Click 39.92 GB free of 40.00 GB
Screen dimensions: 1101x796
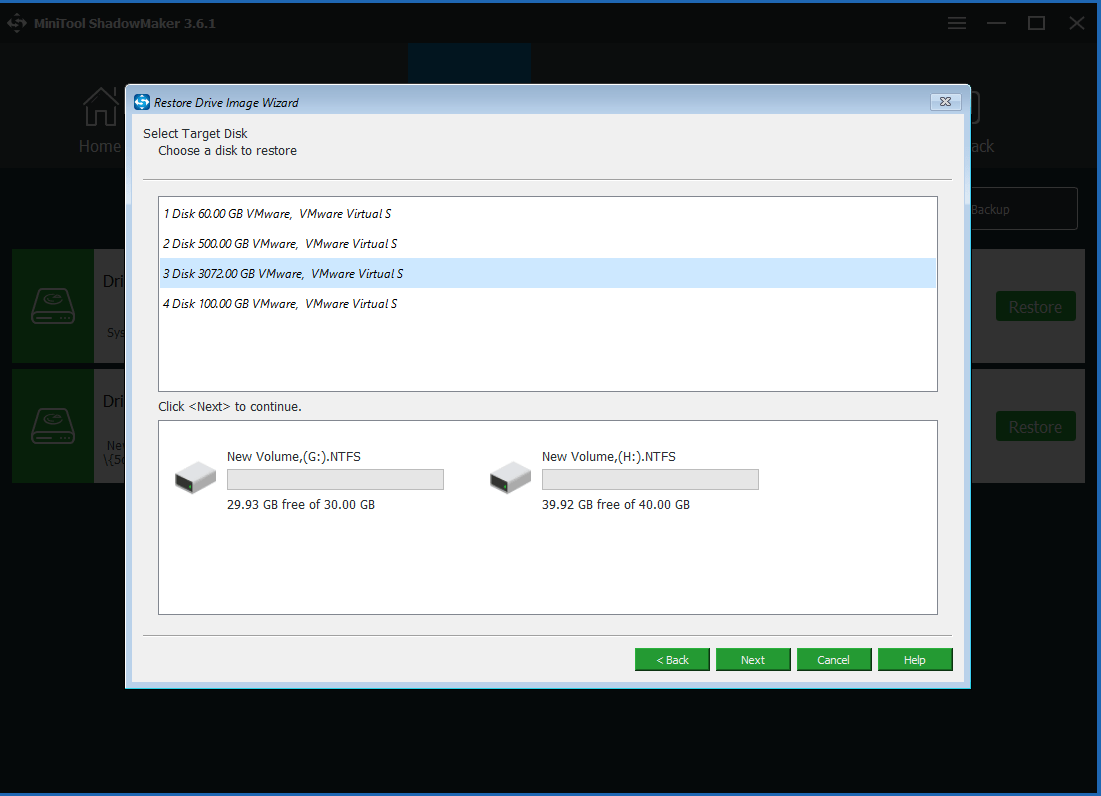pyautogui.click(x=616, y=505)
